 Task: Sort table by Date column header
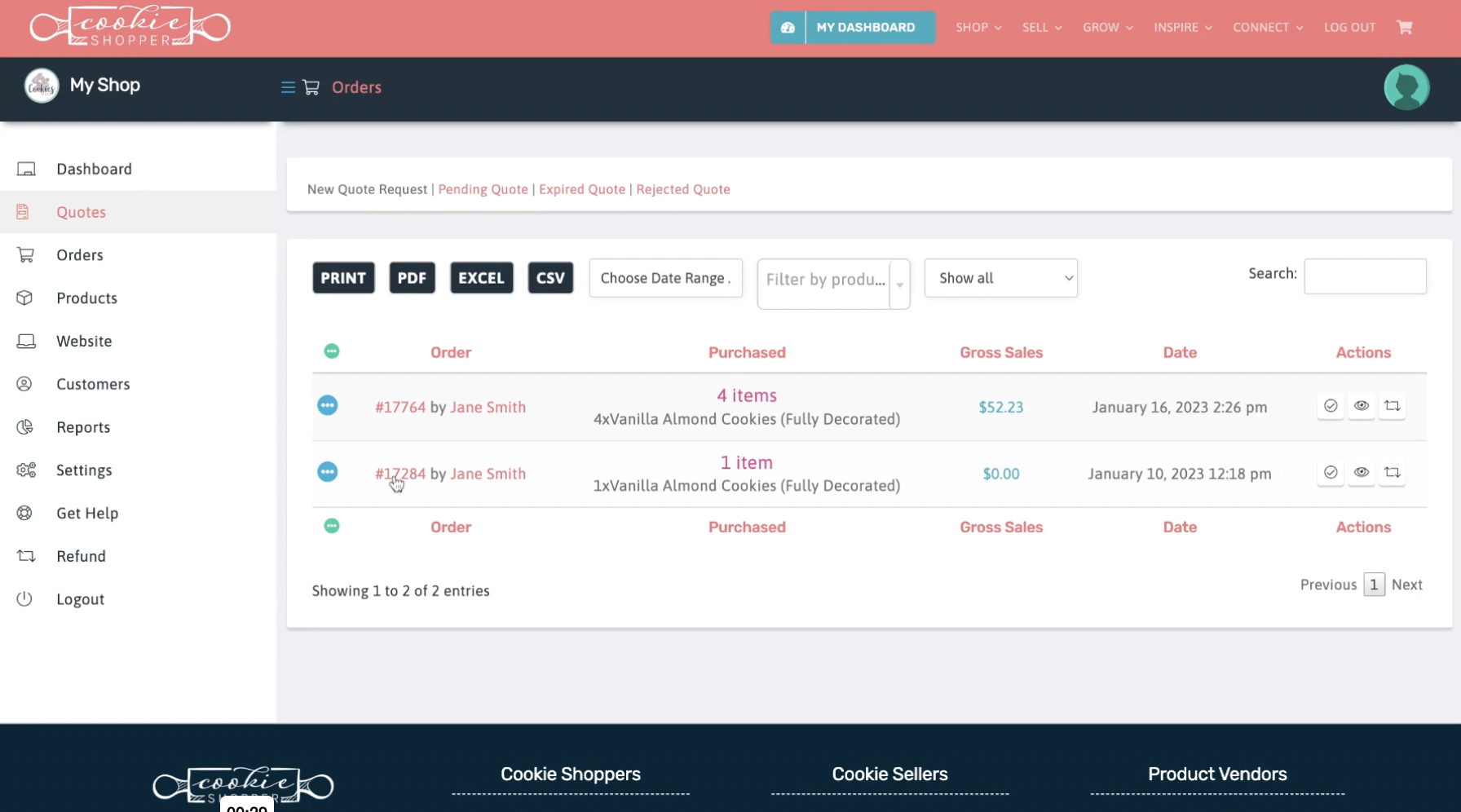click(1180, 352)
